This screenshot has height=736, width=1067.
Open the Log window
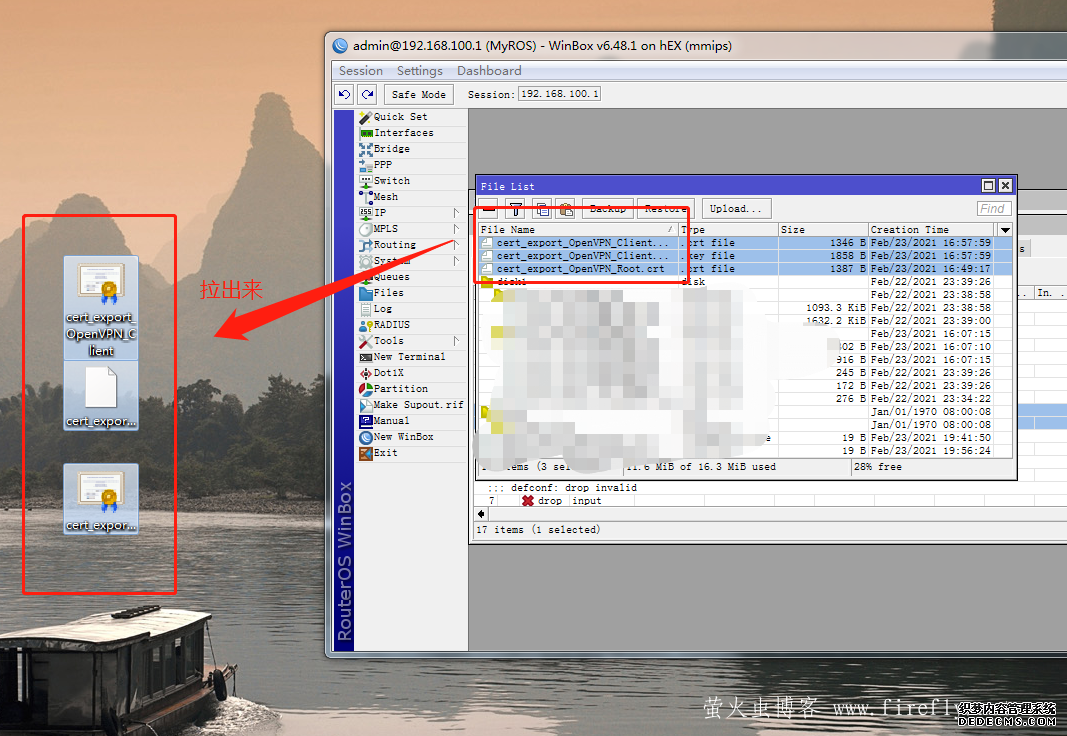[x=382, y=308]
